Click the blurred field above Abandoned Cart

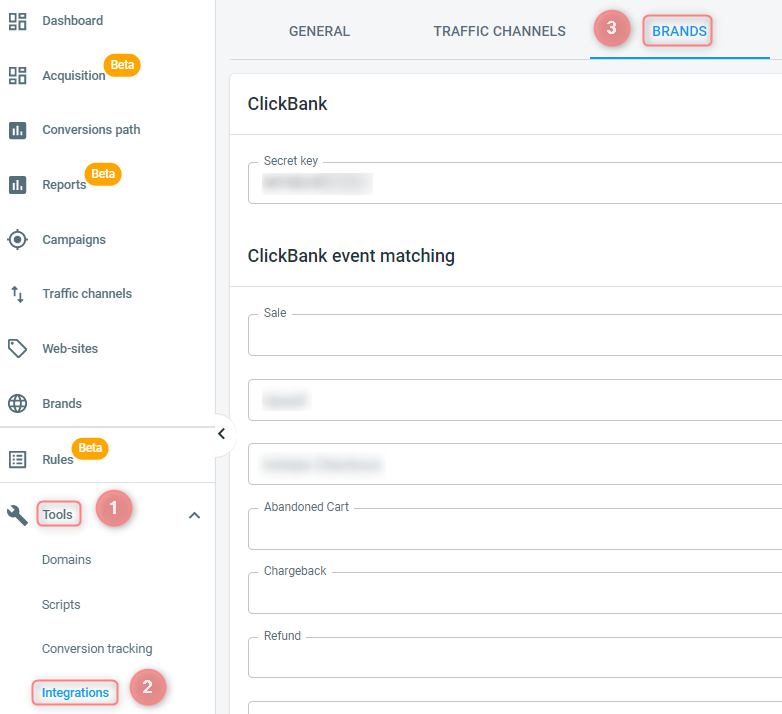coord(515,464)
